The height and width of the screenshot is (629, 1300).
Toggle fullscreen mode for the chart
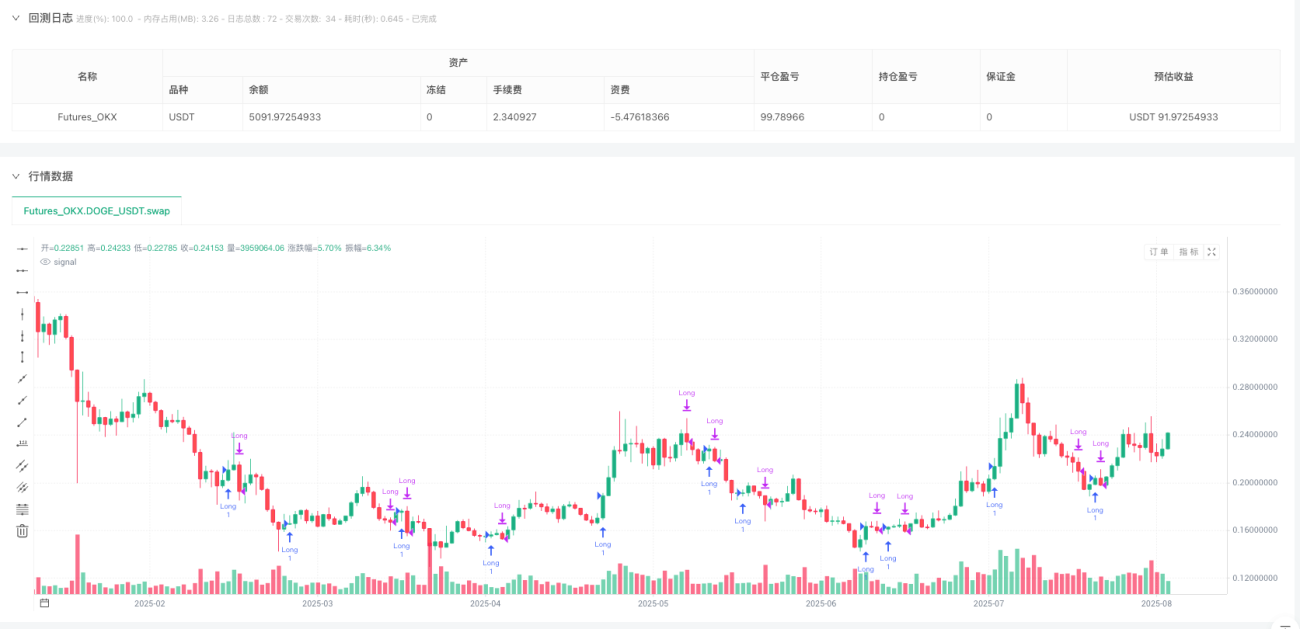[x=1212, y=252]
